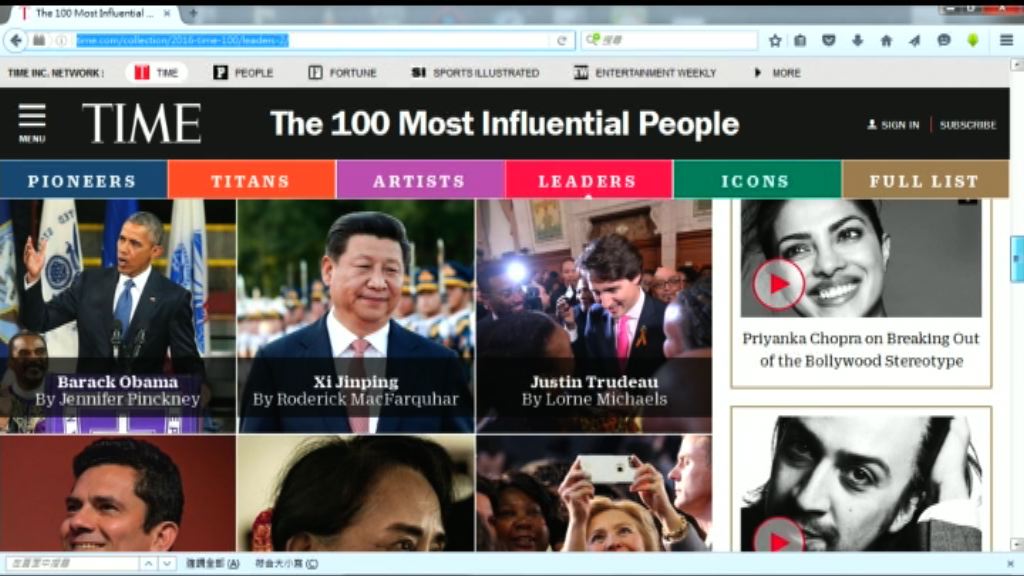Close the find bar at the bottom

click(1010, 564)
